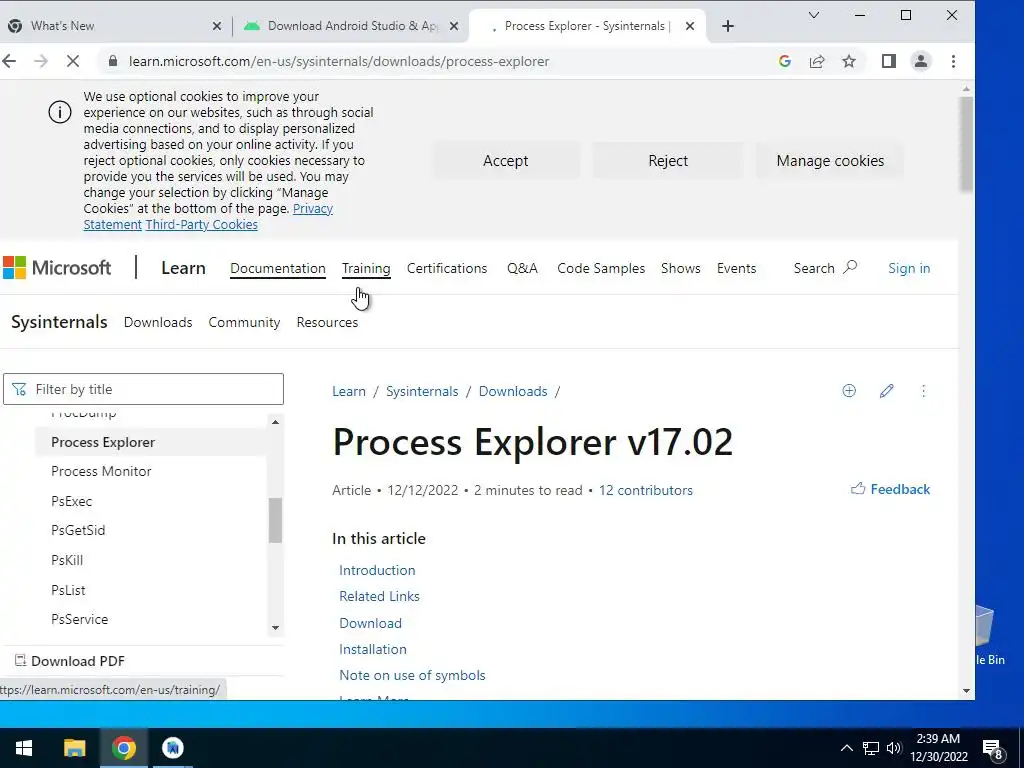The width and height of the screenshot is (1024, 768).
Task: Select Process Monitor in the sidebar list
Action: [x=101, y=472]
